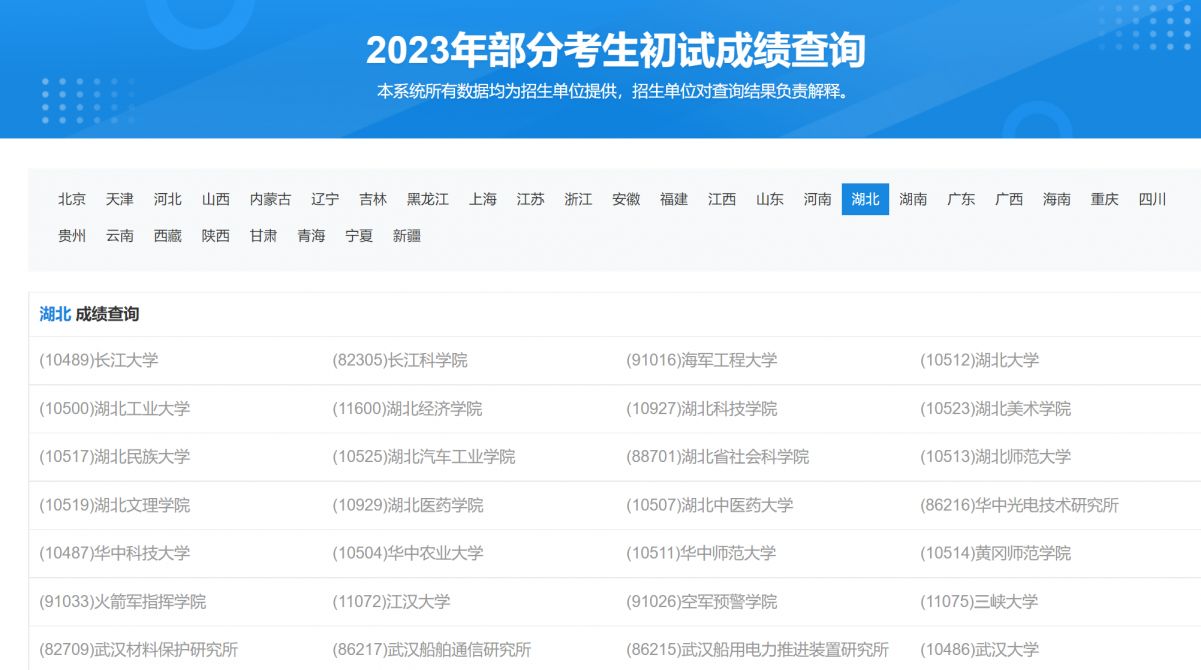Open (10489)长江大学 score query
This screenshot has height=670, width=1201.
point(99,360)
